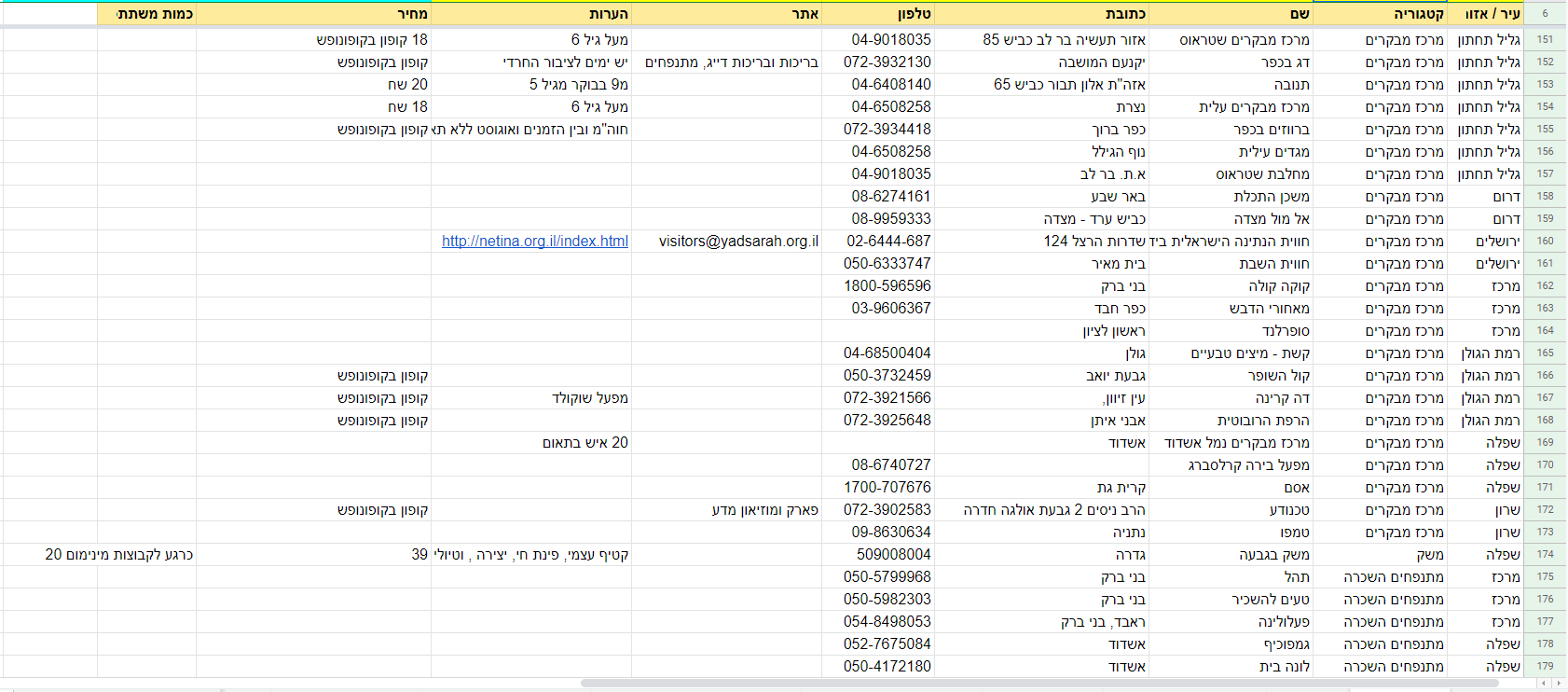The image size is (1568, 692).
Task: Select the 'עיר / אזור' column header cell
Action: click(1485, 14)
